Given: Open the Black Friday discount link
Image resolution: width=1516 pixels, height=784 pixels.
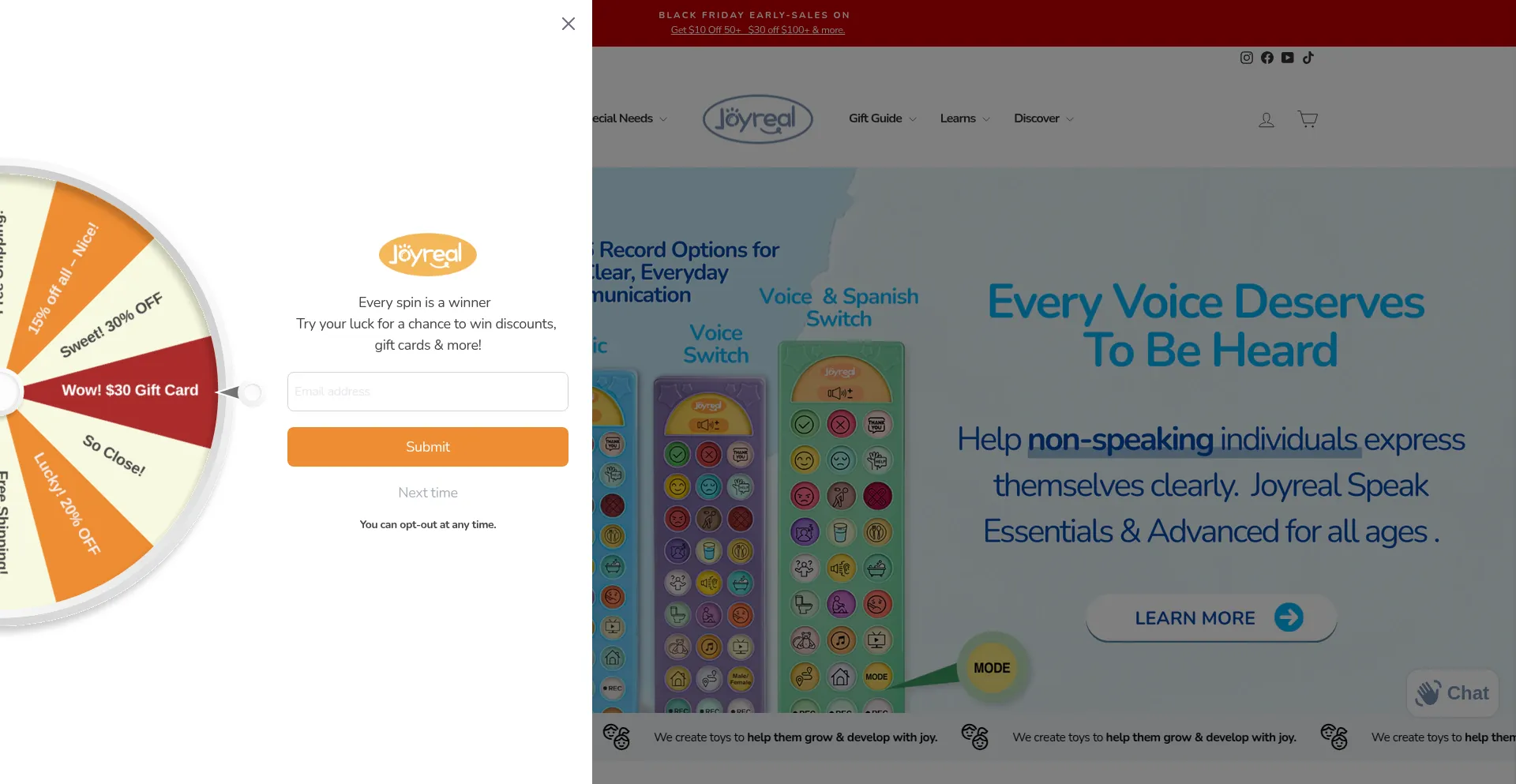Looking at the screenshot, I should coord(758,30).
